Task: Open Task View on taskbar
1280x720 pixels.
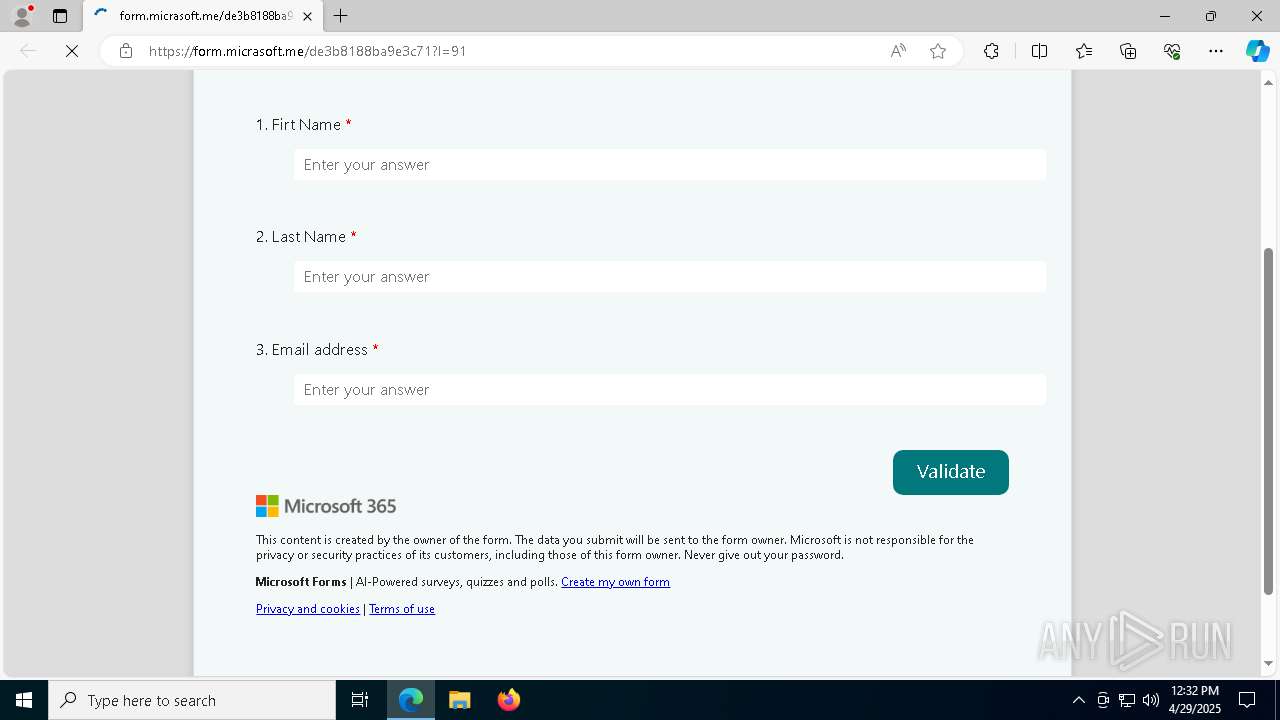Action: [360, 700]
